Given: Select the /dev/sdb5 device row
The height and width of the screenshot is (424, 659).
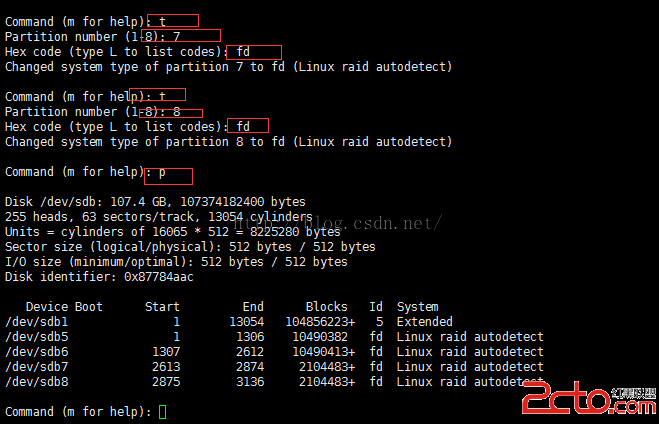Looking at the screenshot, I should tap(274, 337).
